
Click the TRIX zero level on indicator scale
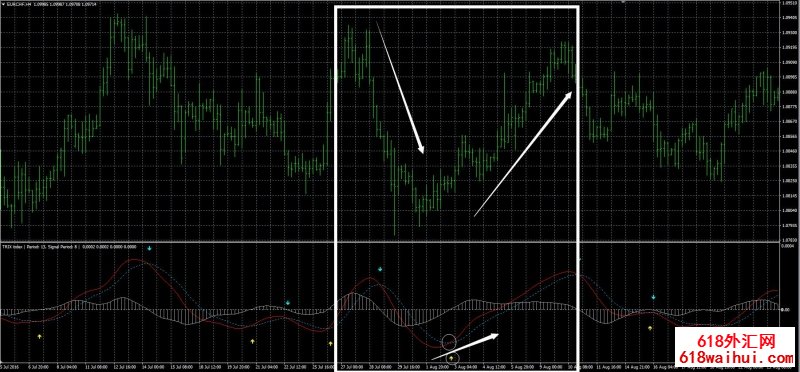(x=789, y=309)
